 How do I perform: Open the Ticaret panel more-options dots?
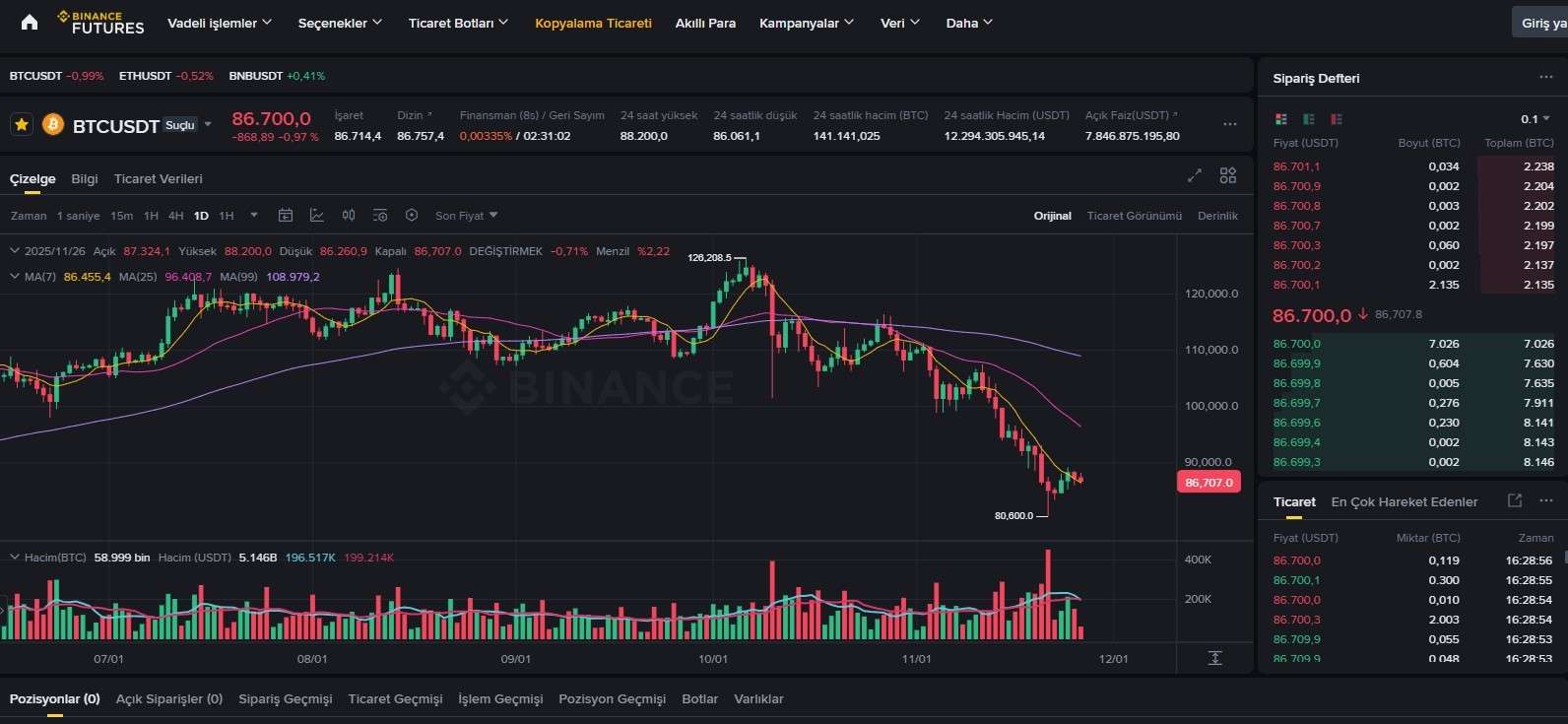click(x=1546, y=500)
